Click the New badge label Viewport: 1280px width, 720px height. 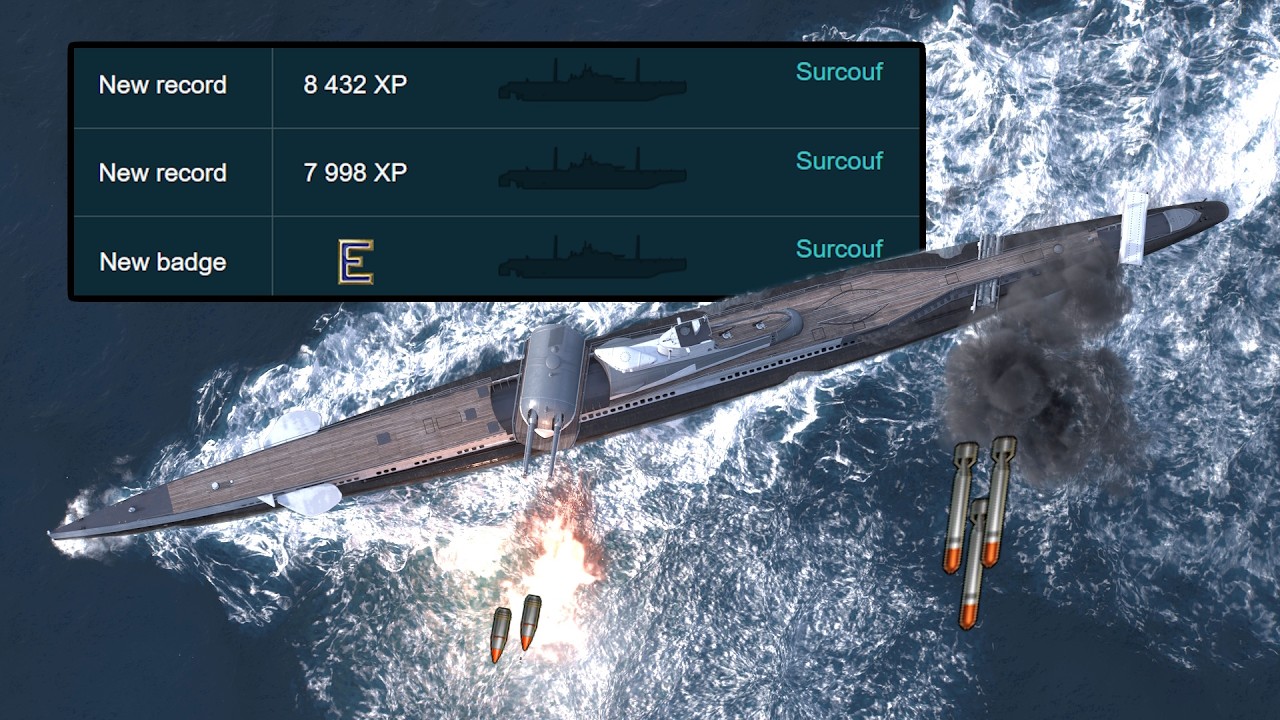163,262
